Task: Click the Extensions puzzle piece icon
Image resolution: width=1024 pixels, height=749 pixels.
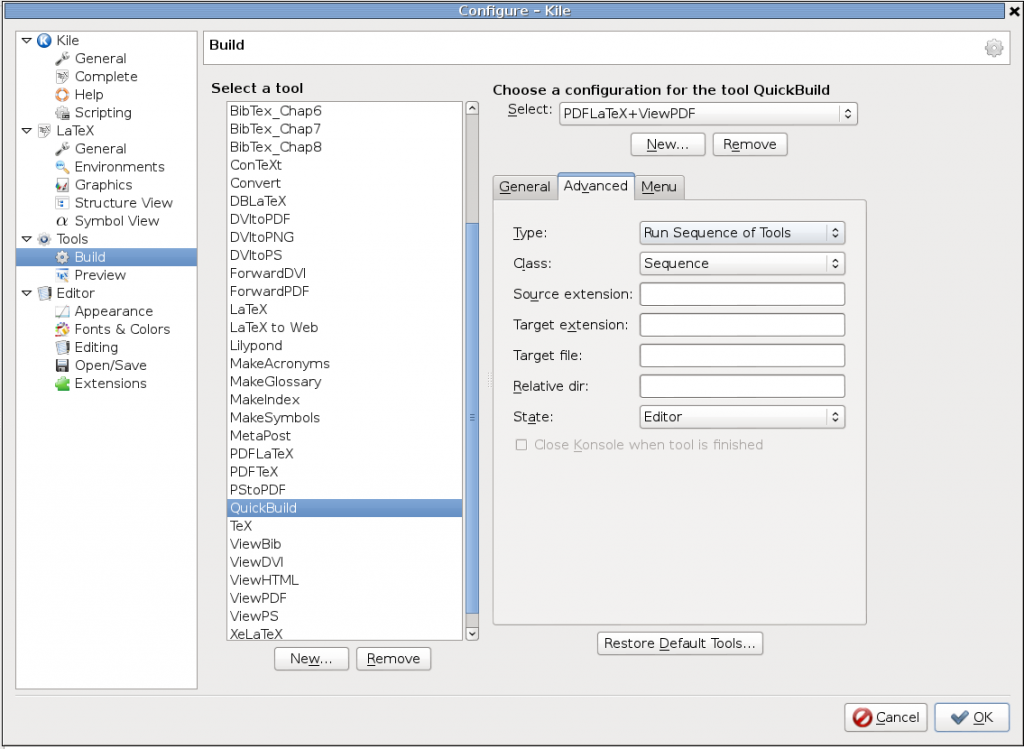Action: 62,383
